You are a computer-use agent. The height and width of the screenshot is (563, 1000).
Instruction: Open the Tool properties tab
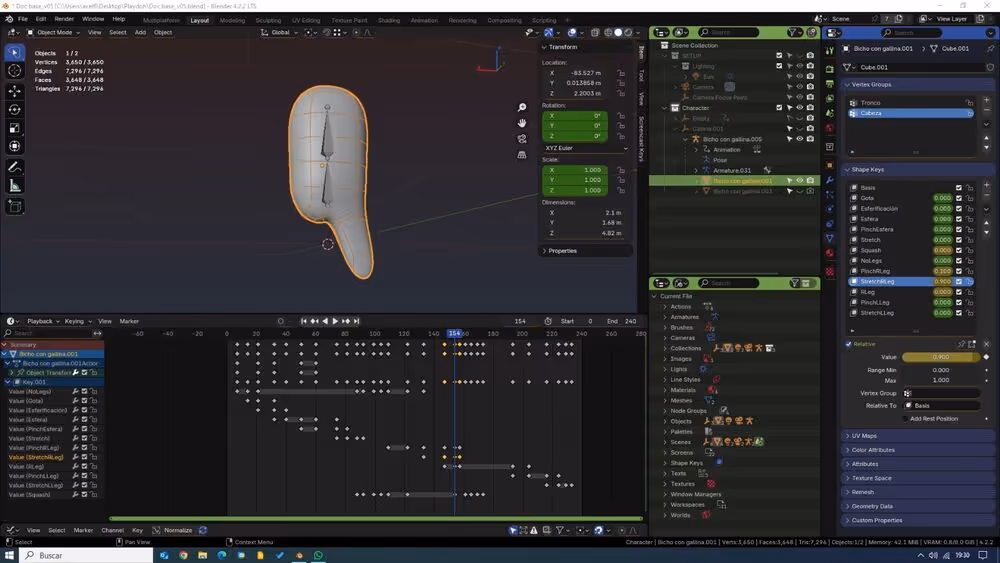coord(830,51)
